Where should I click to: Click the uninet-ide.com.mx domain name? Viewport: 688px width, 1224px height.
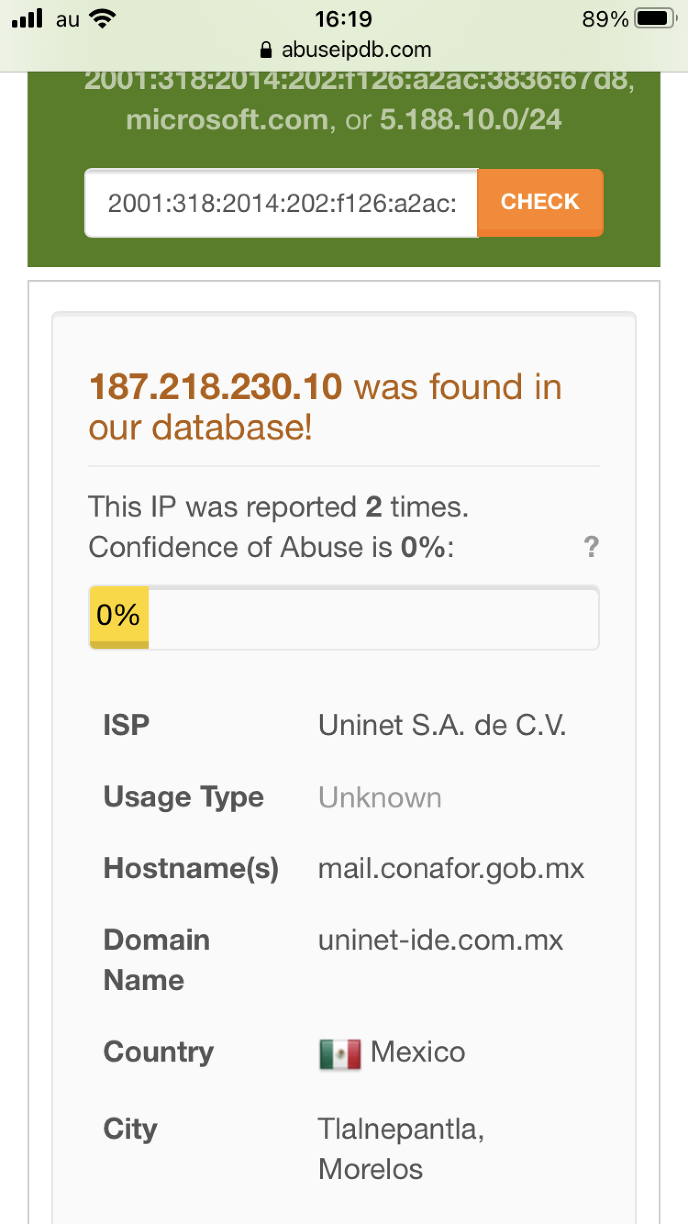coord(441,940)
